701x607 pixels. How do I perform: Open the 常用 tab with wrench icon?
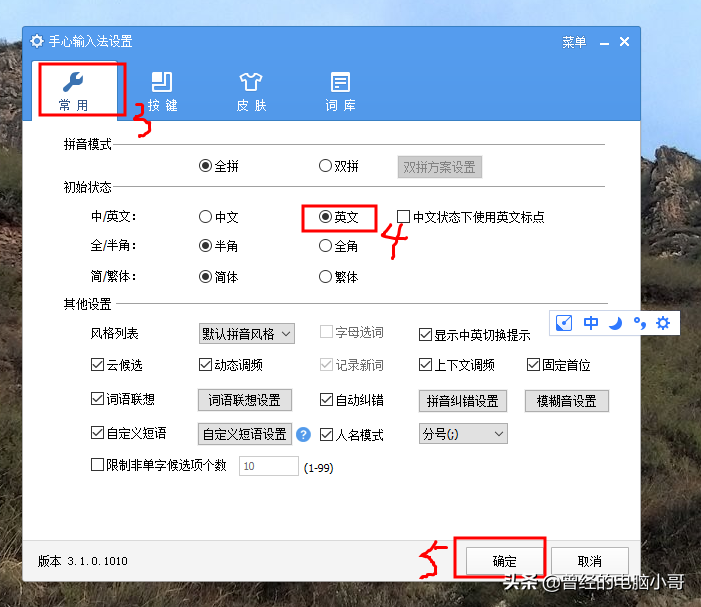(x=74, y=91)
